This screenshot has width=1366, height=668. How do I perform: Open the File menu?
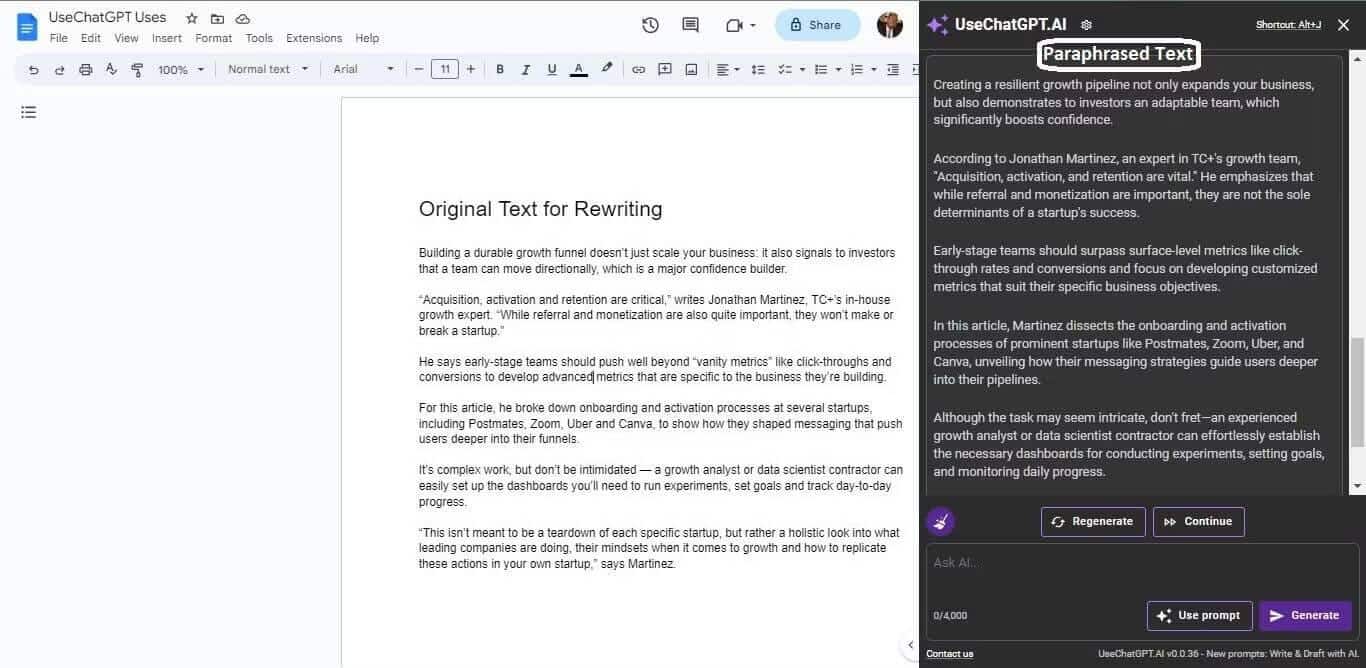coord(59,38)
